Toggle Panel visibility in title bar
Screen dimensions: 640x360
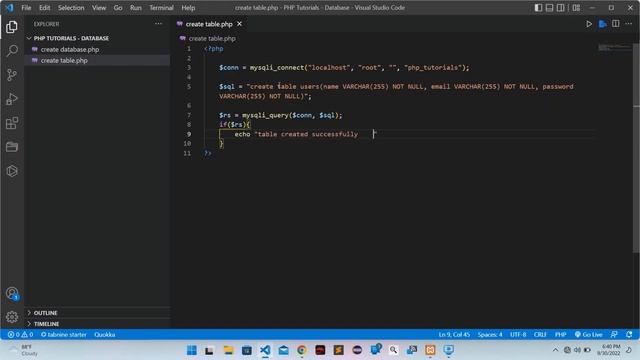click(x=549, y=8)
